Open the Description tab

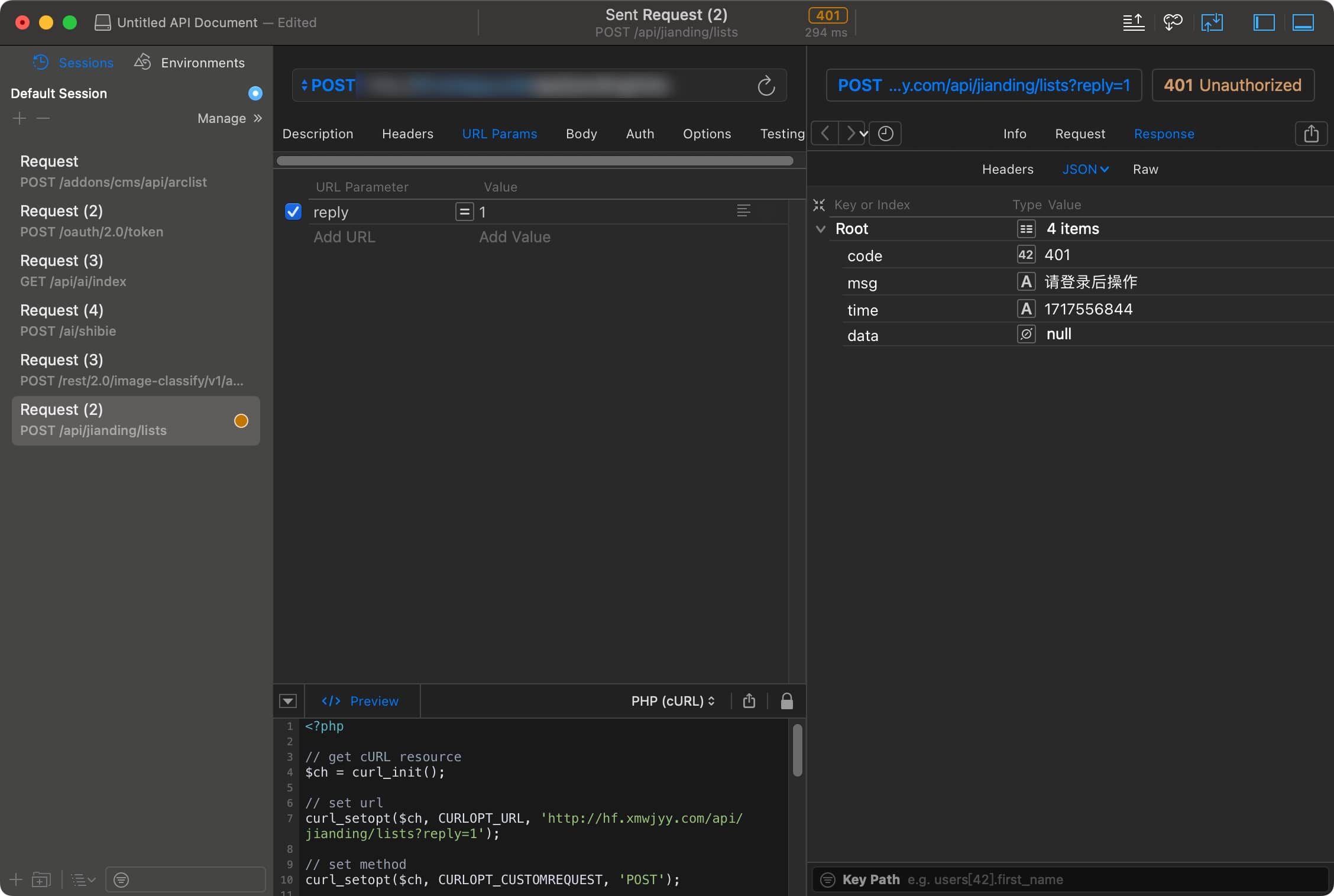coord(318,134)
